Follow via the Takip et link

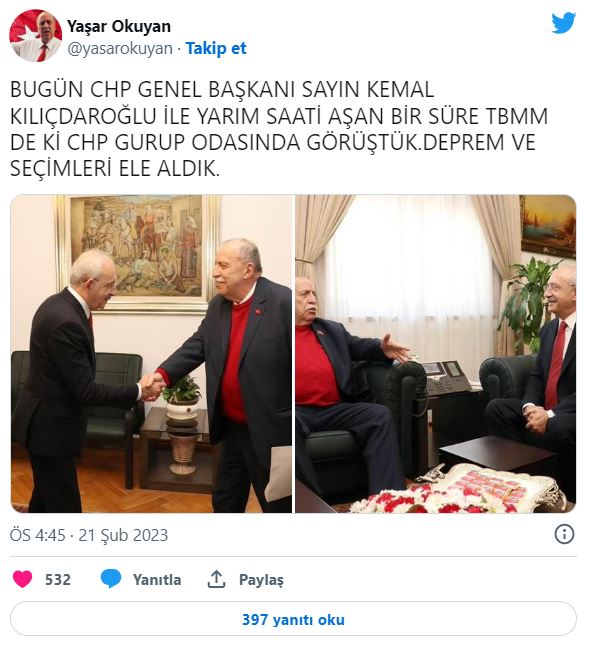(216, 49)
